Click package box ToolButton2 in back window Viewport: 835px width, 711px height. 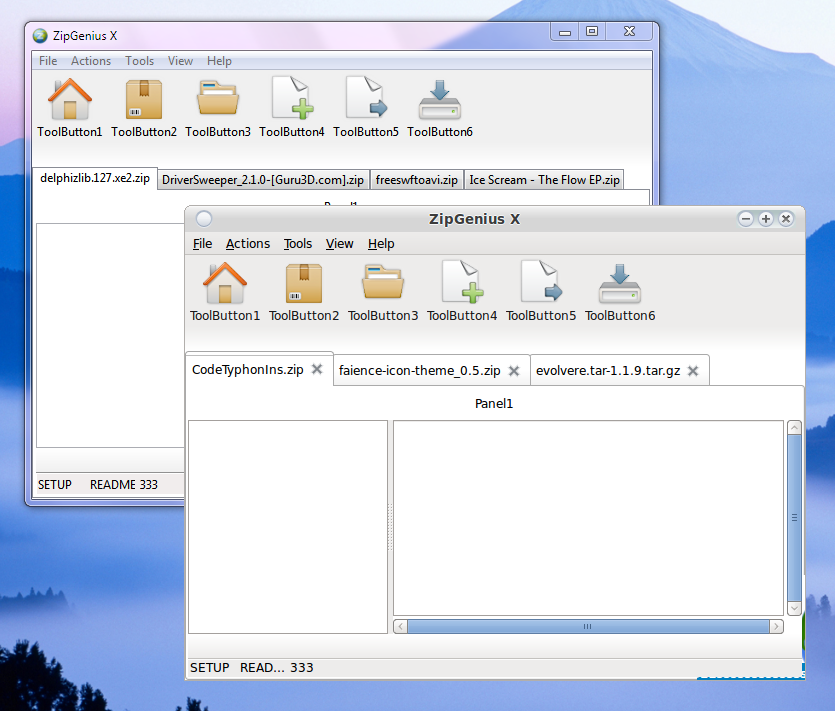[144, 107]
